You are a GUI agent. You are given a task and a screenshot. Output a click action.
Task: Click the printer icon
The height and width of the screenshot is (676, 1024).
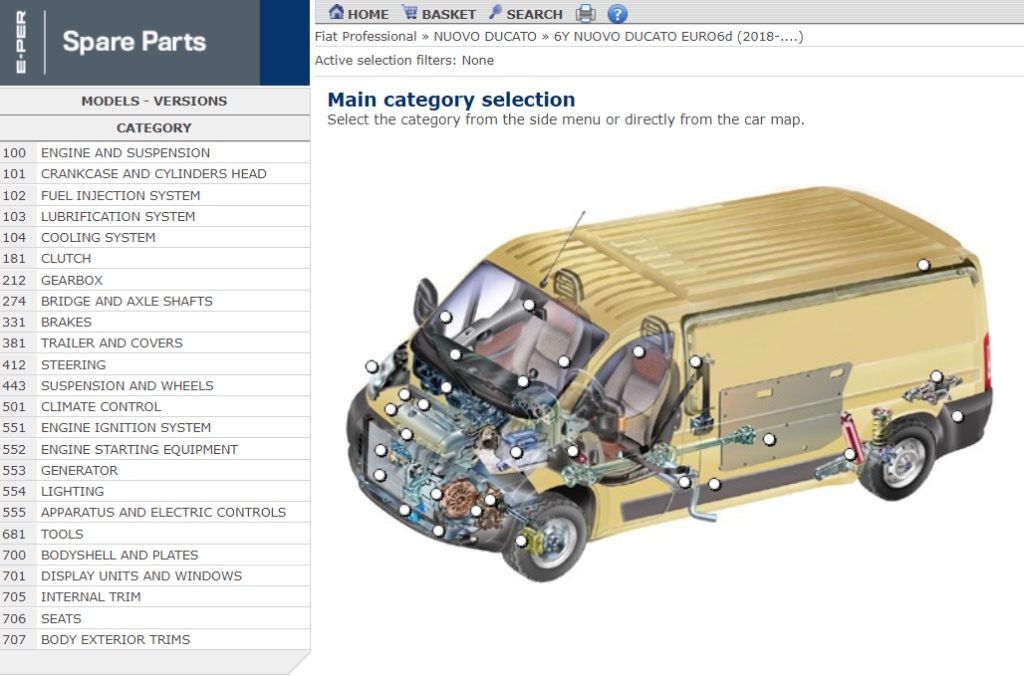[586, 13]
